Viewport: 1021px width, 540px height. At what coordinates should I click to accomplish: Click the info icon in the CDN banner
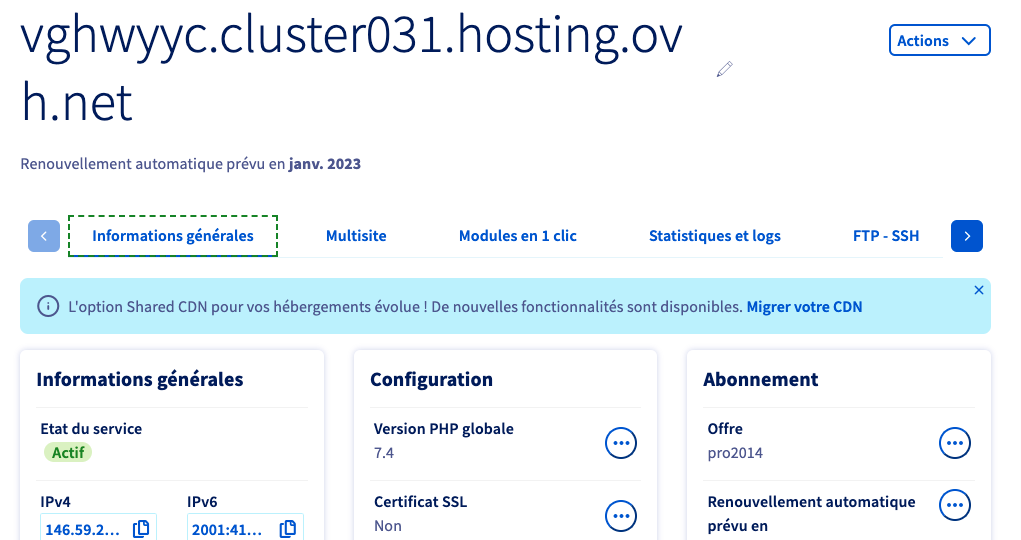pos(48,306)
